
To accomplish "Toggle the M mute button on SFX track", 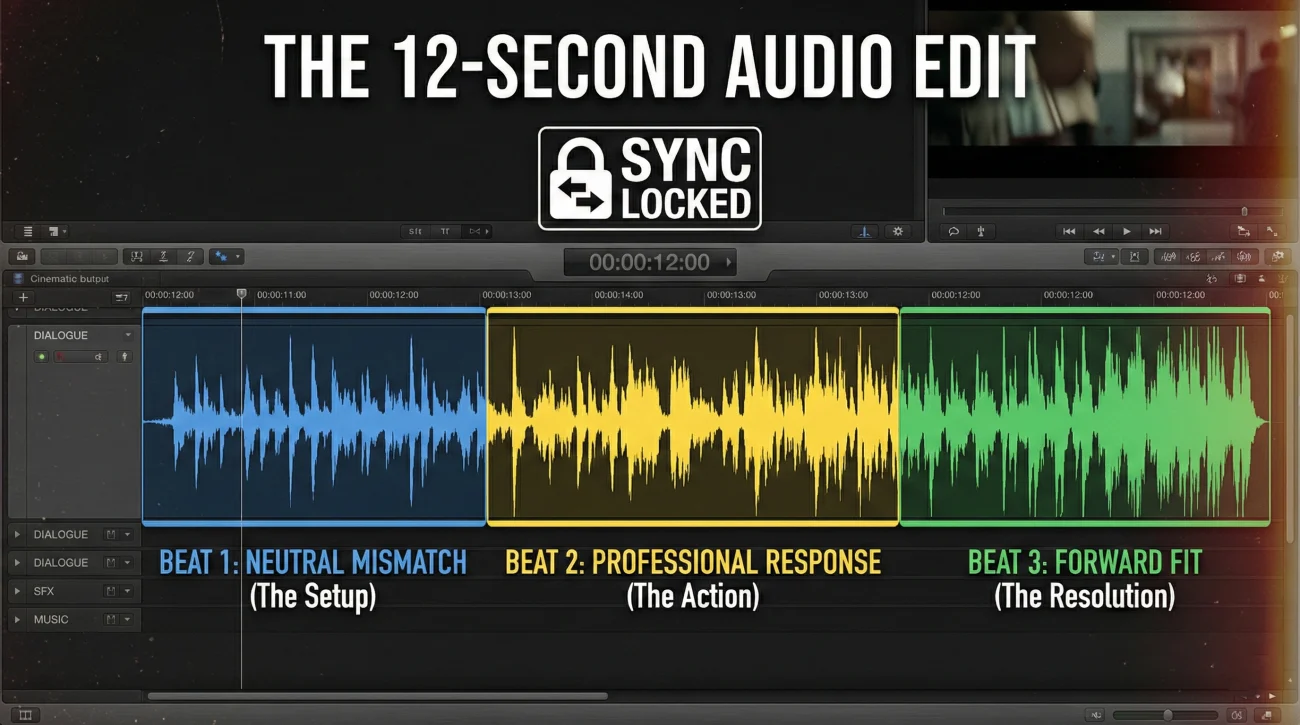I will [x=111, y=591].
